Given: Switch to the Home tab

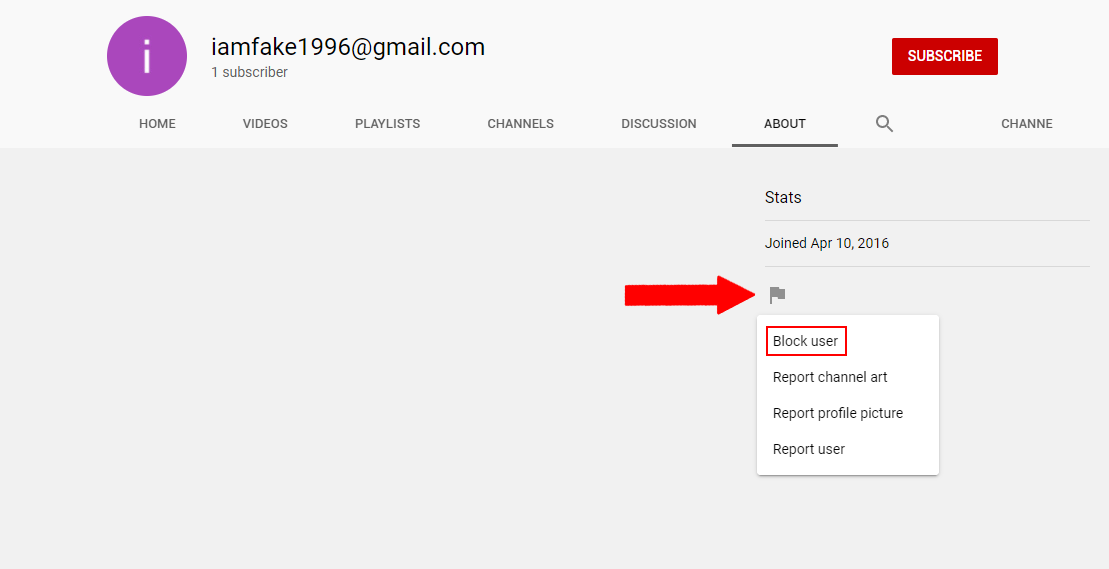Looking at the screenshot, I should point(157,124).
